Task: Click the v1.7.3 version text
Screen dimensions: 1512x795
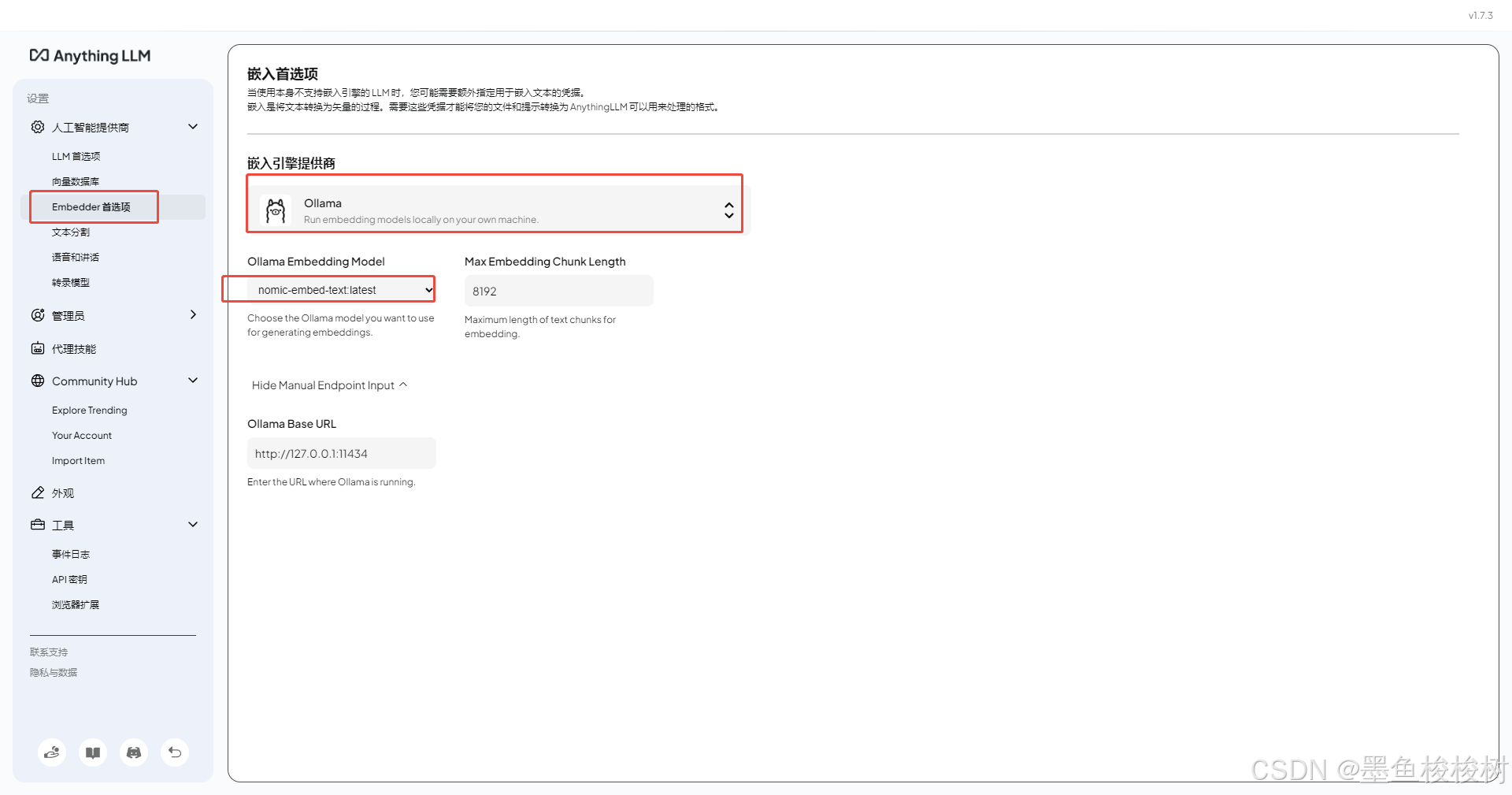Action: pos(1480,15)
